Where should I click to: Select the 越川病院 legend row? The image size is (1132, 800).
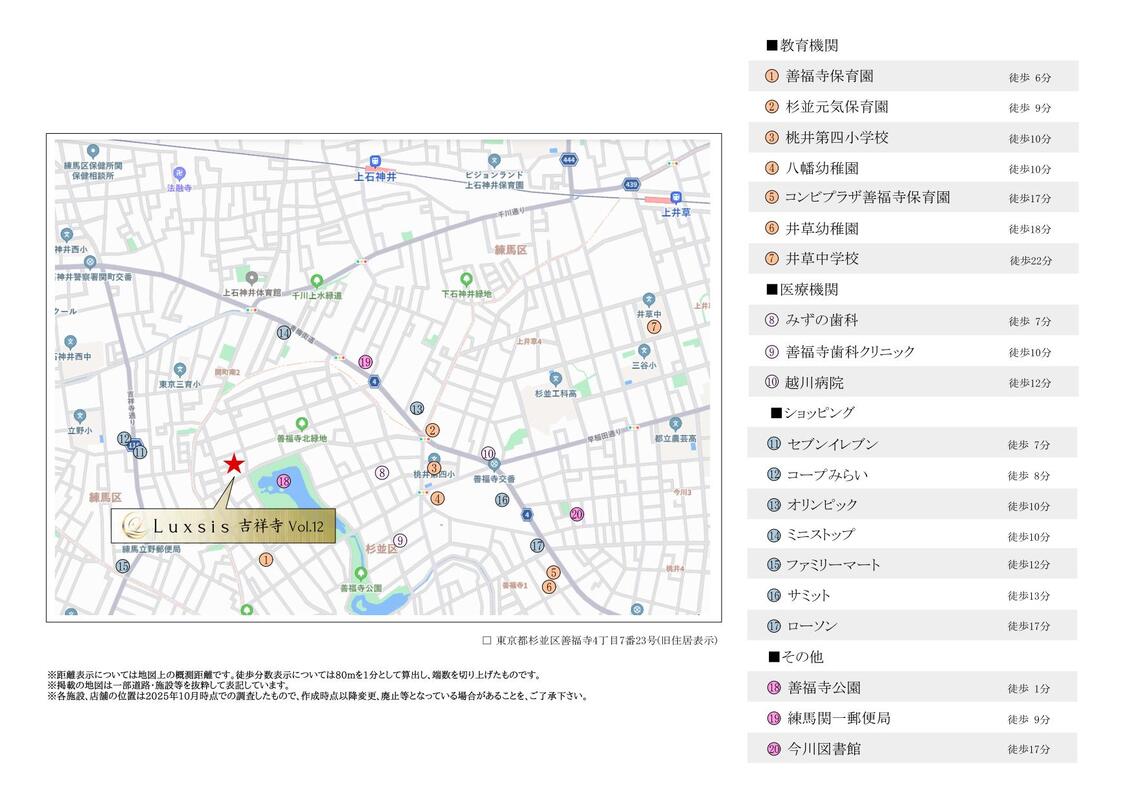coord(912,382)
